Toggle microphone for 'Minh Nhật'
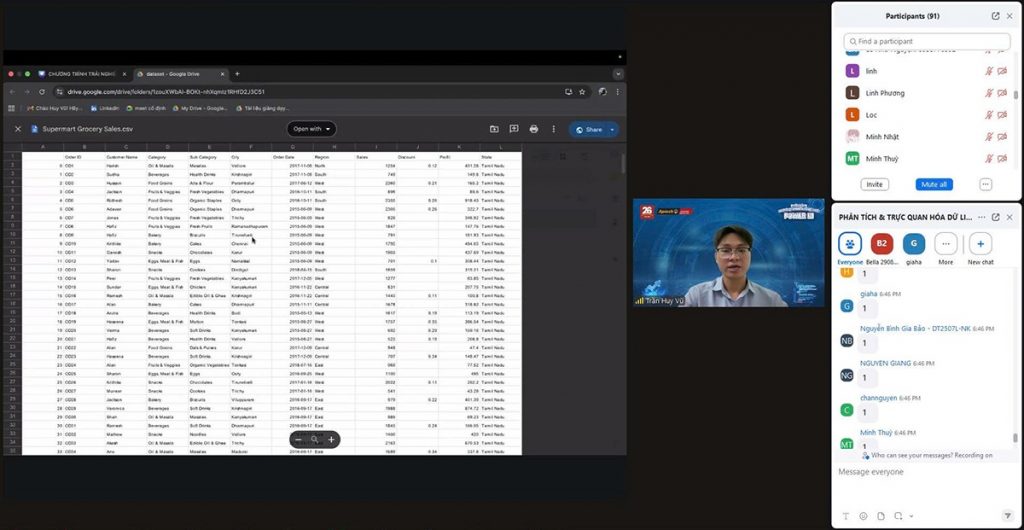 (989, 136)
